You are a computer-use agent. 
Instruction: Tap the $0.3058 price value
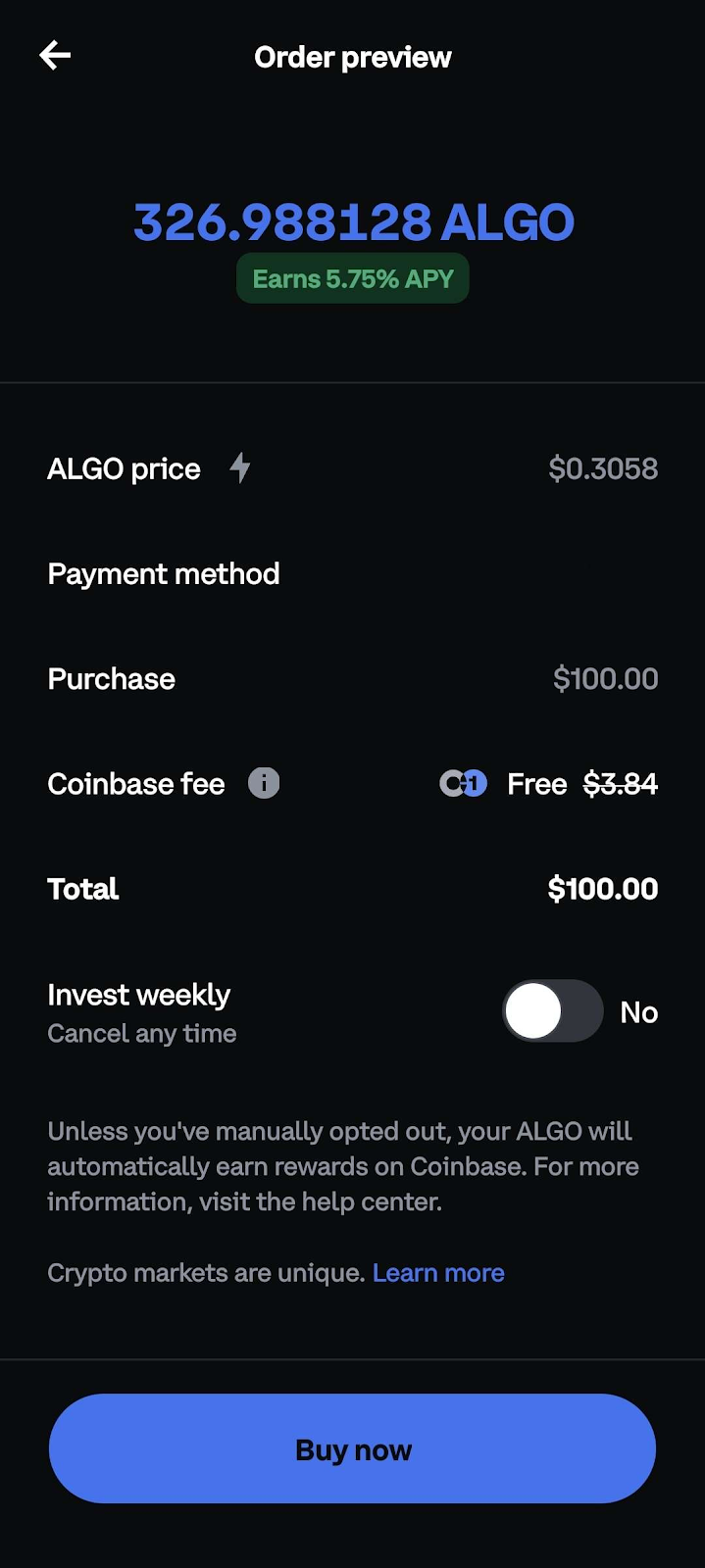click(603, 468)
